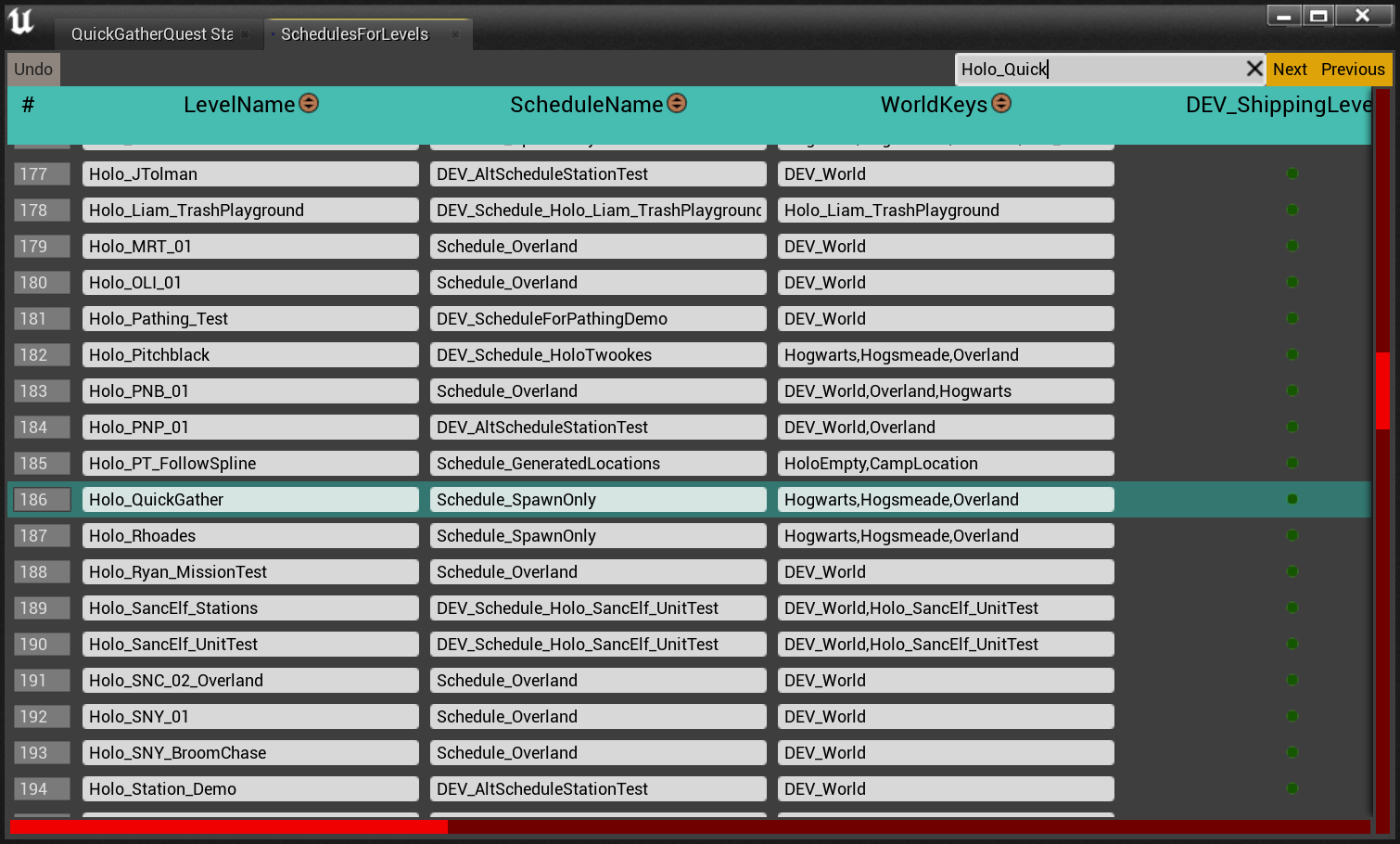Edit Schedule_Overland for Holo_MRT_01 row
This screenshot has width=1400, height=844.
point(598,246)
